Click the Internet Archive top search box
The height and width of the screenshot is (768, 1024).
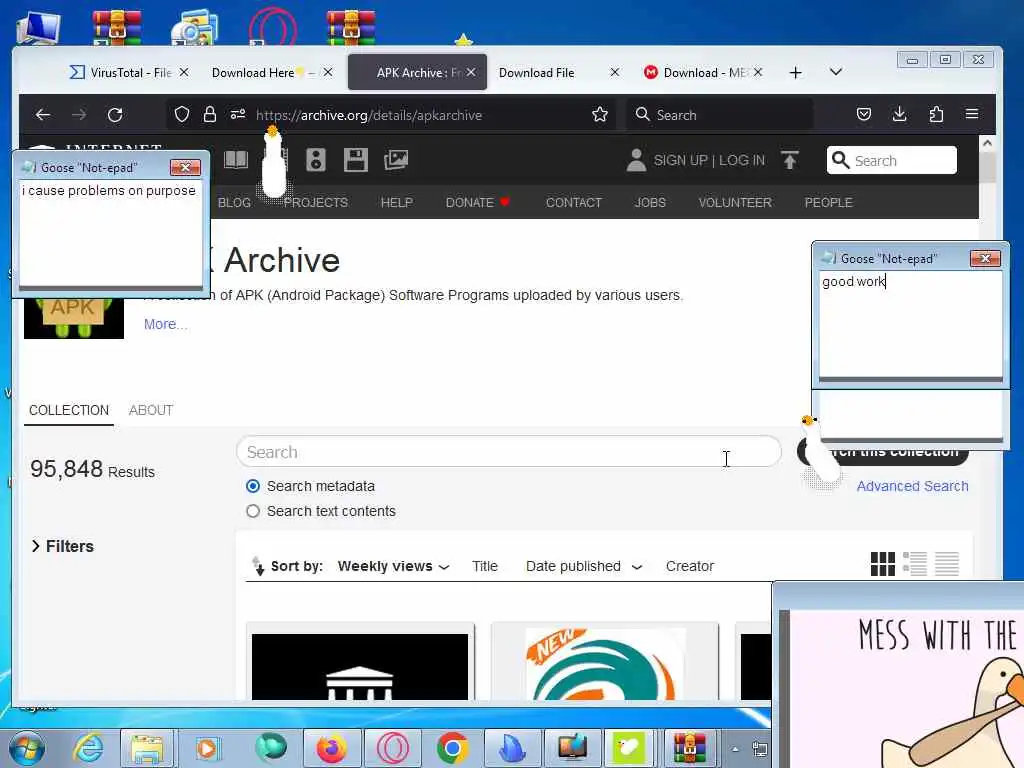coord(891,160)
